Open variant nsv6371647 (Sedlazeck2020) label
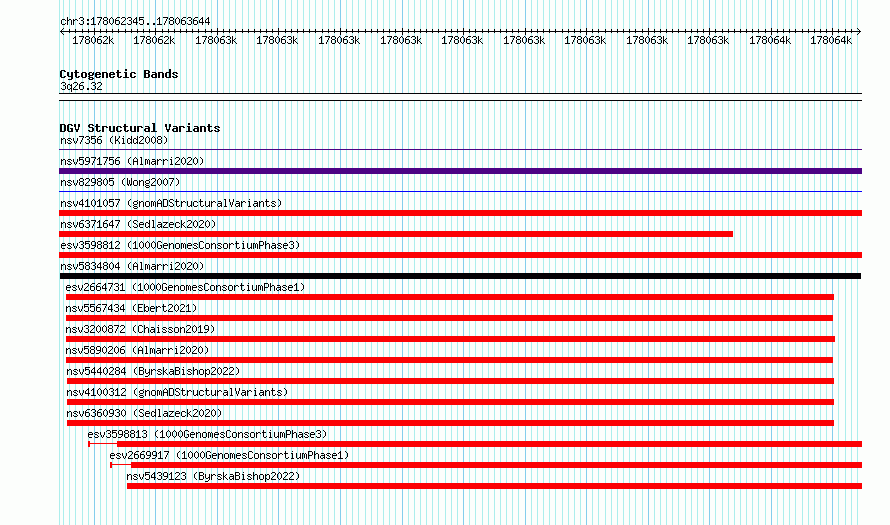This screenshot has width=890, height=525. 138,224
